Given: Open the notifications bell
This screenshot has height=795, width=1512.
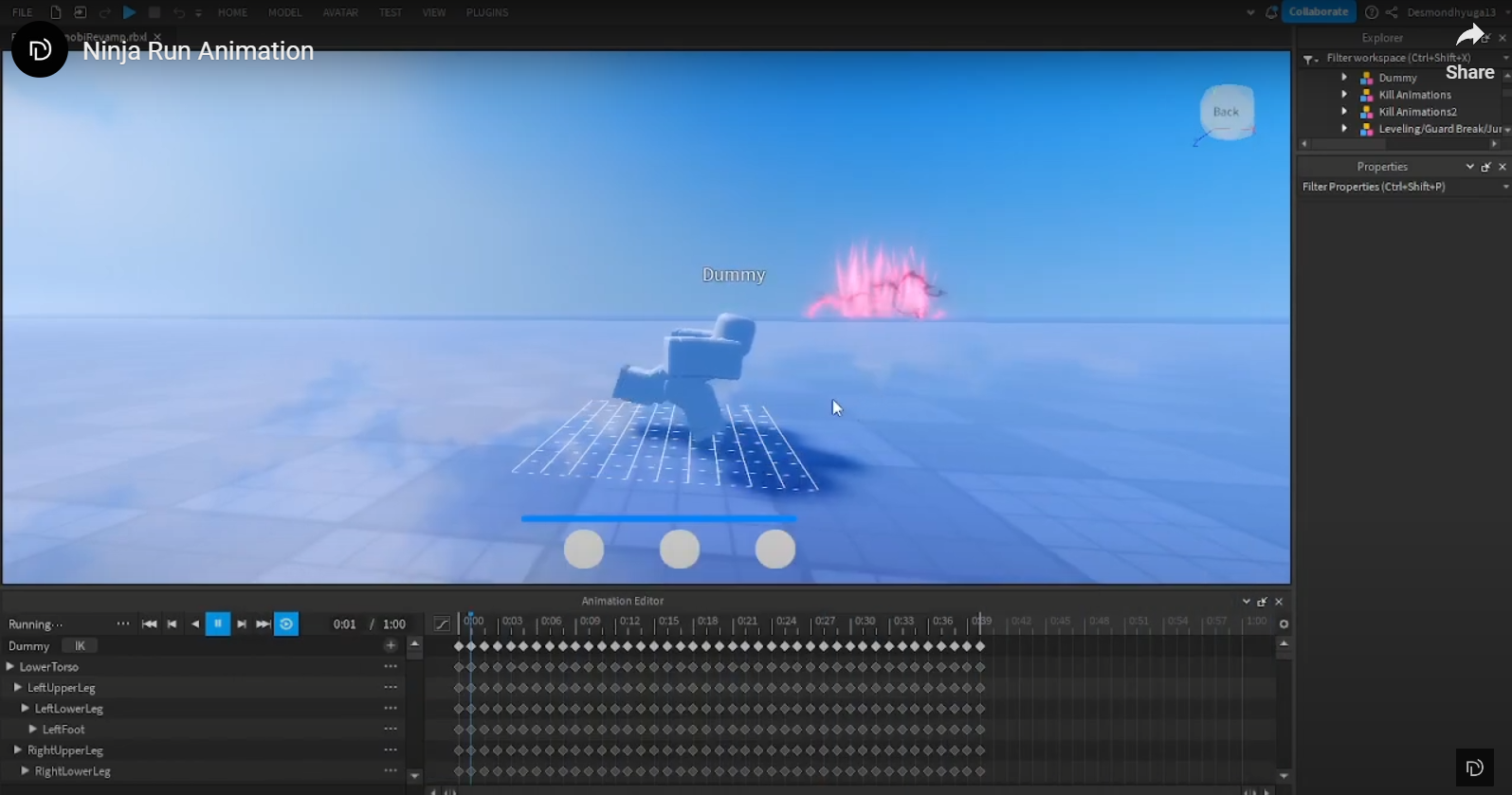Looking at the screenshot, I should 1271,12.
